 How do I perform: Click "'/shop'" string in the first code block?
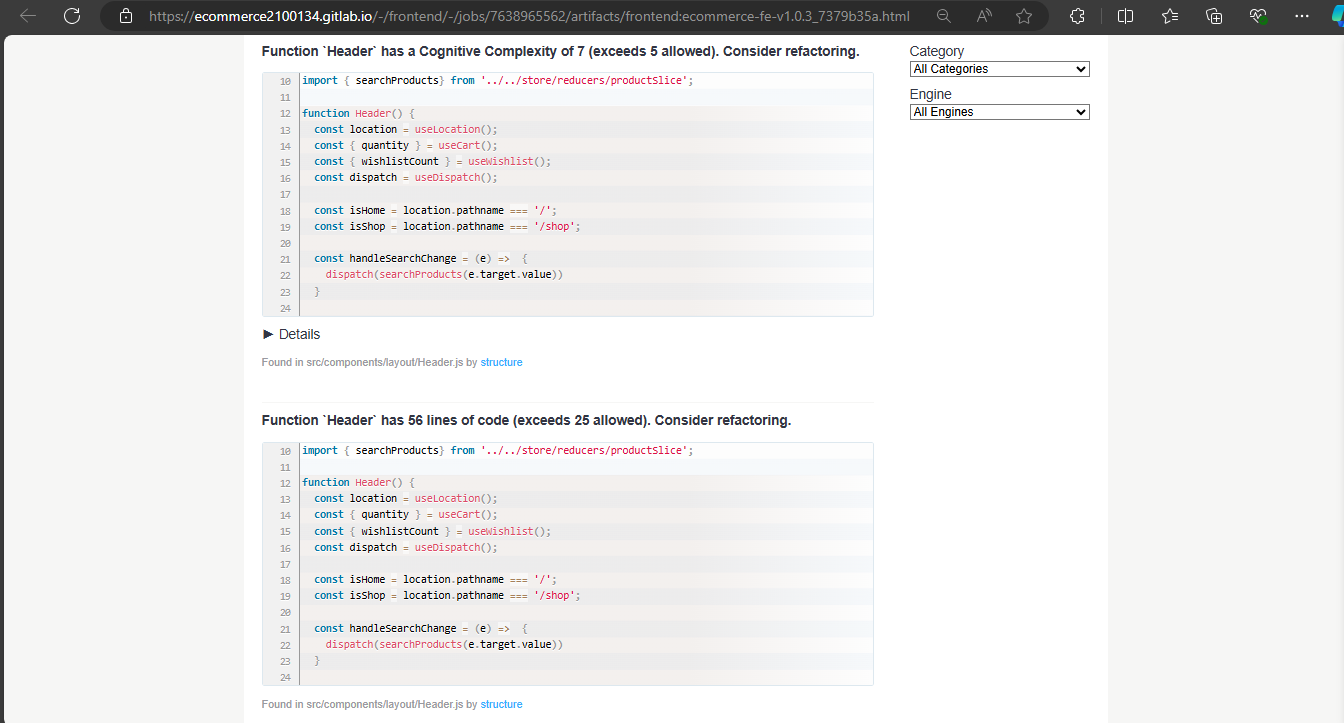(x=556, y=226)
